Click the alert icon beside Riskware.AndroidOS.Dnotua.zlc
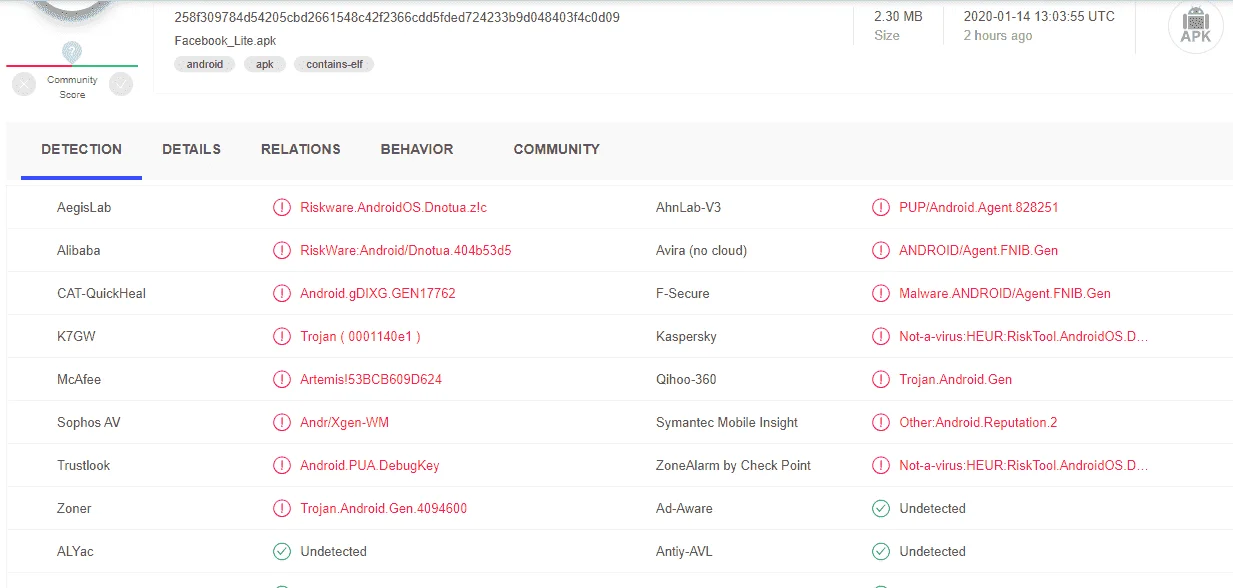The image size is (1233, 588). coord(282,207)
